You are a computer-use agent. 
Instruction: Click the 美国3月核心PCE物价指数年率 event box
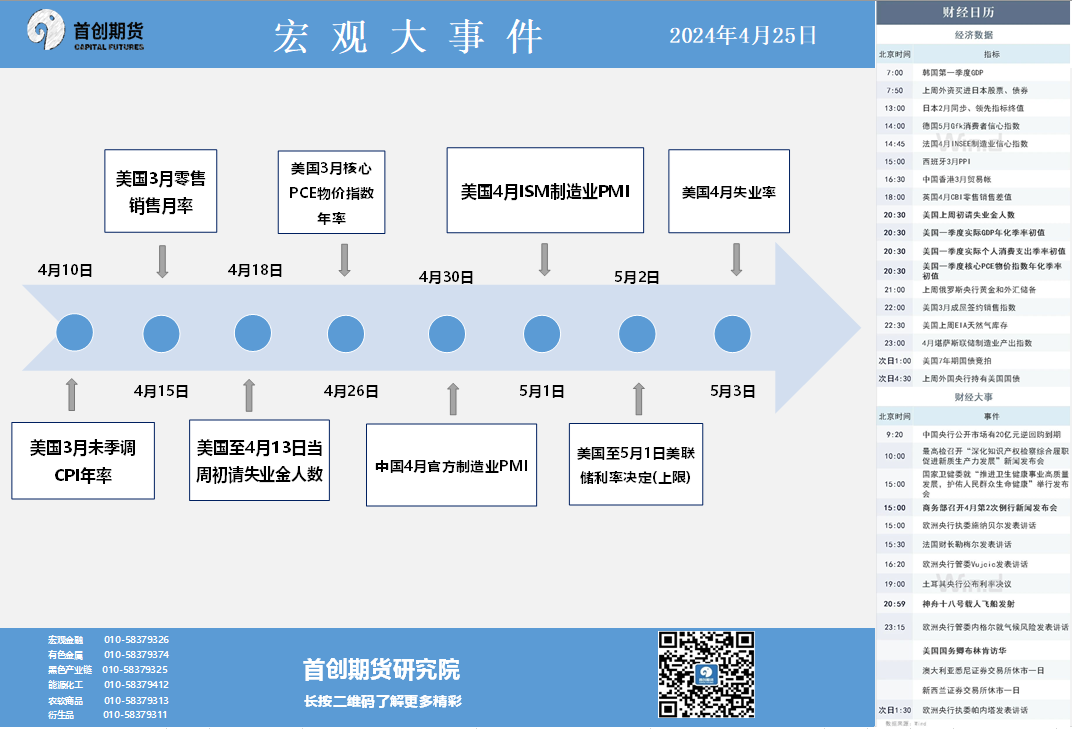click(332, 192)
